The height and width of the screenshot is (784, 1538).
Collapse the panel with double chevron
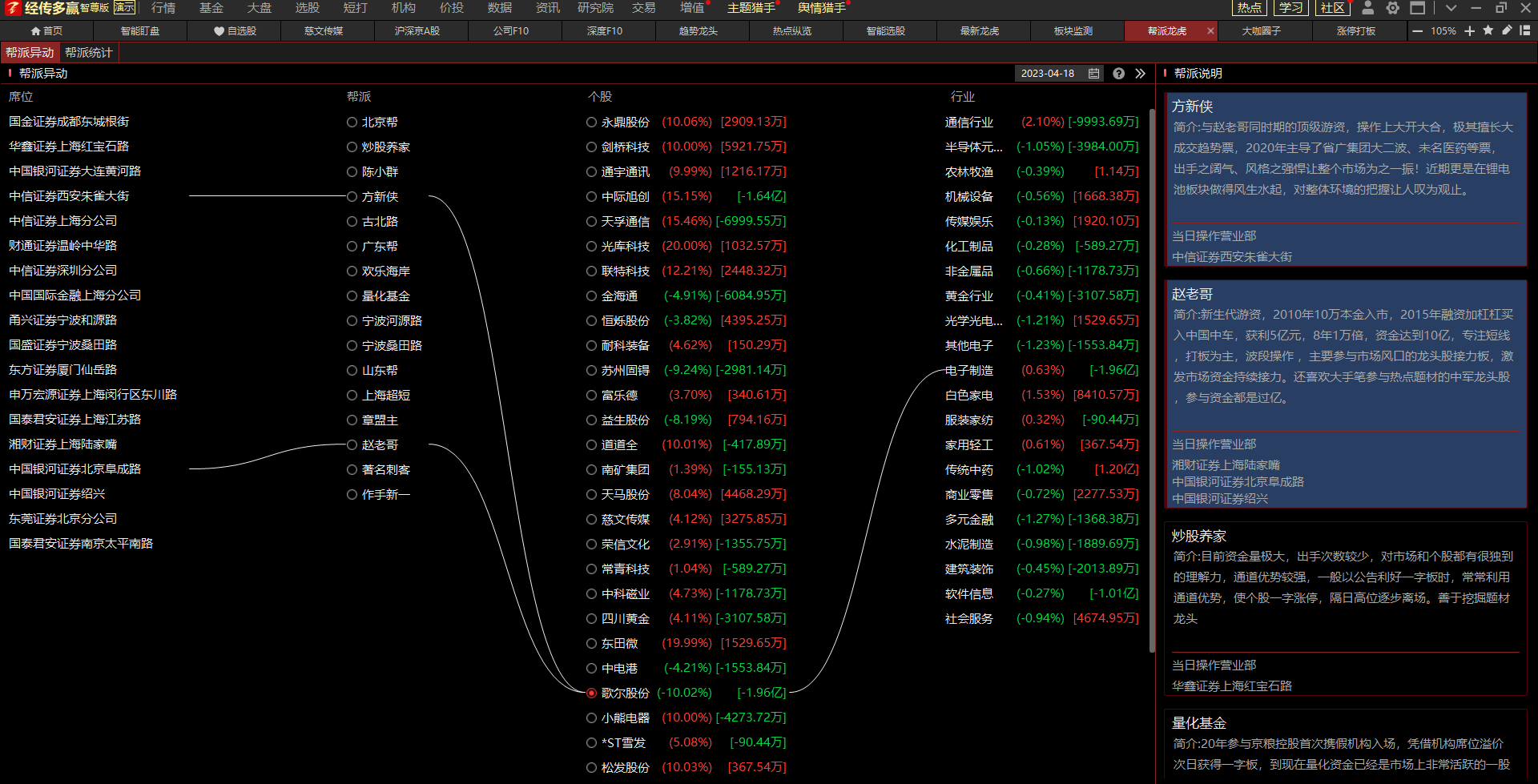click(1140, 74)
